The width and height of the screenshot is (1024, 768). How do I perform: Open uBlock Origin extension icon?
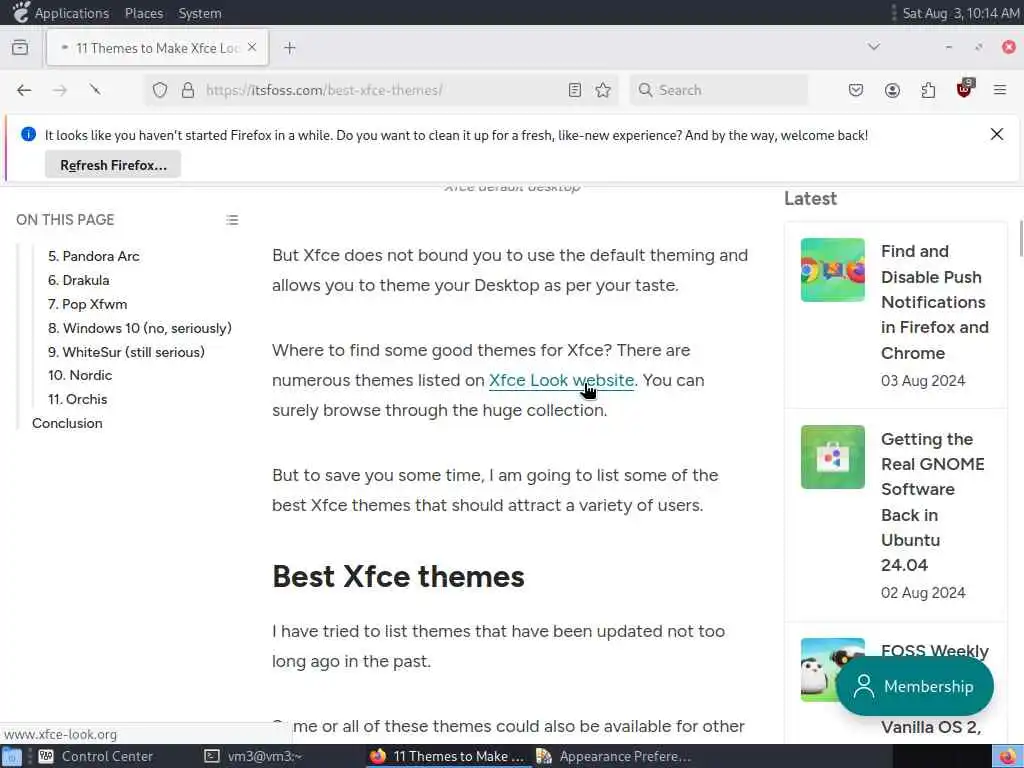point(964,89)
